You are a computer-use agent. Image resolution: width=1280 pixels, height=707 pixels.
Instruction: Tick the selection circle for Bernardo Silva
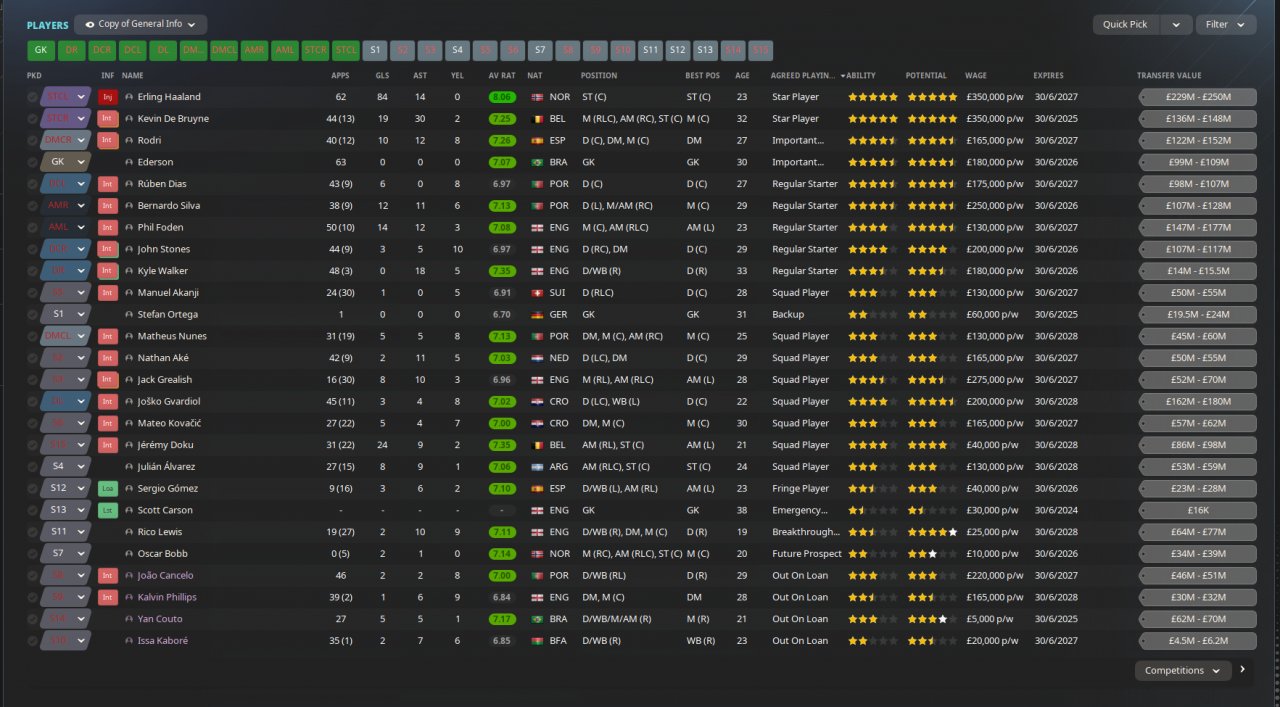point(33,206)
